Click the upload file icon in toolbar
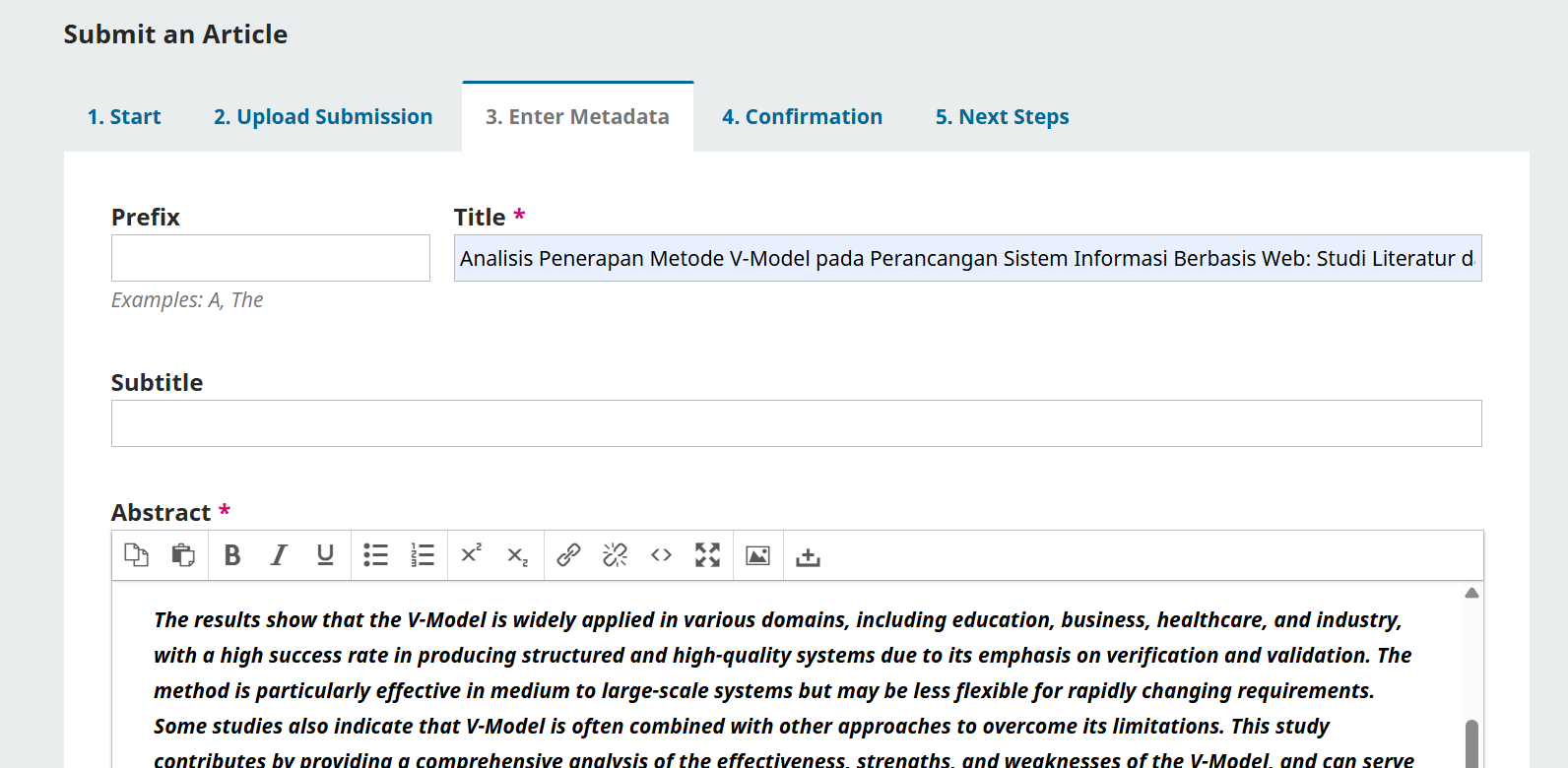Image resolution: width=1568 pixels, height=768 pixels. (808, 556)
